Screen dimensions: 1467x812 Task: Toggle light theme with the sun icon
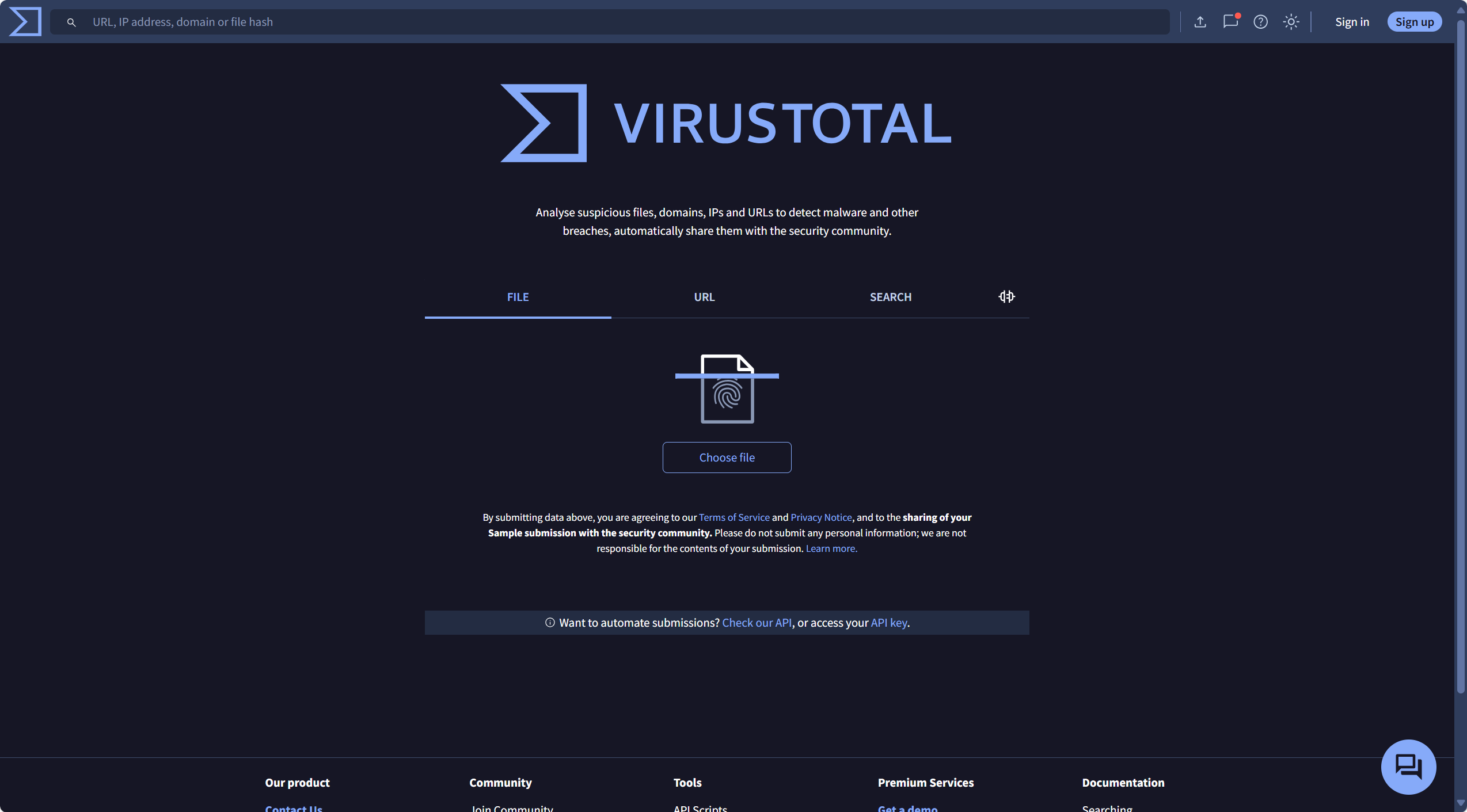[1291, 22]
